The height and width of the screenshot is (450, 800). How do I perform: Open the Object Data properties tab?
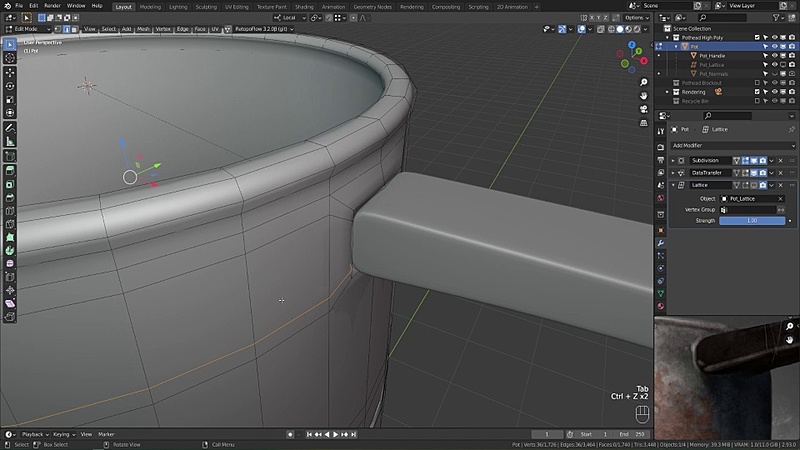tap(661, 293)
